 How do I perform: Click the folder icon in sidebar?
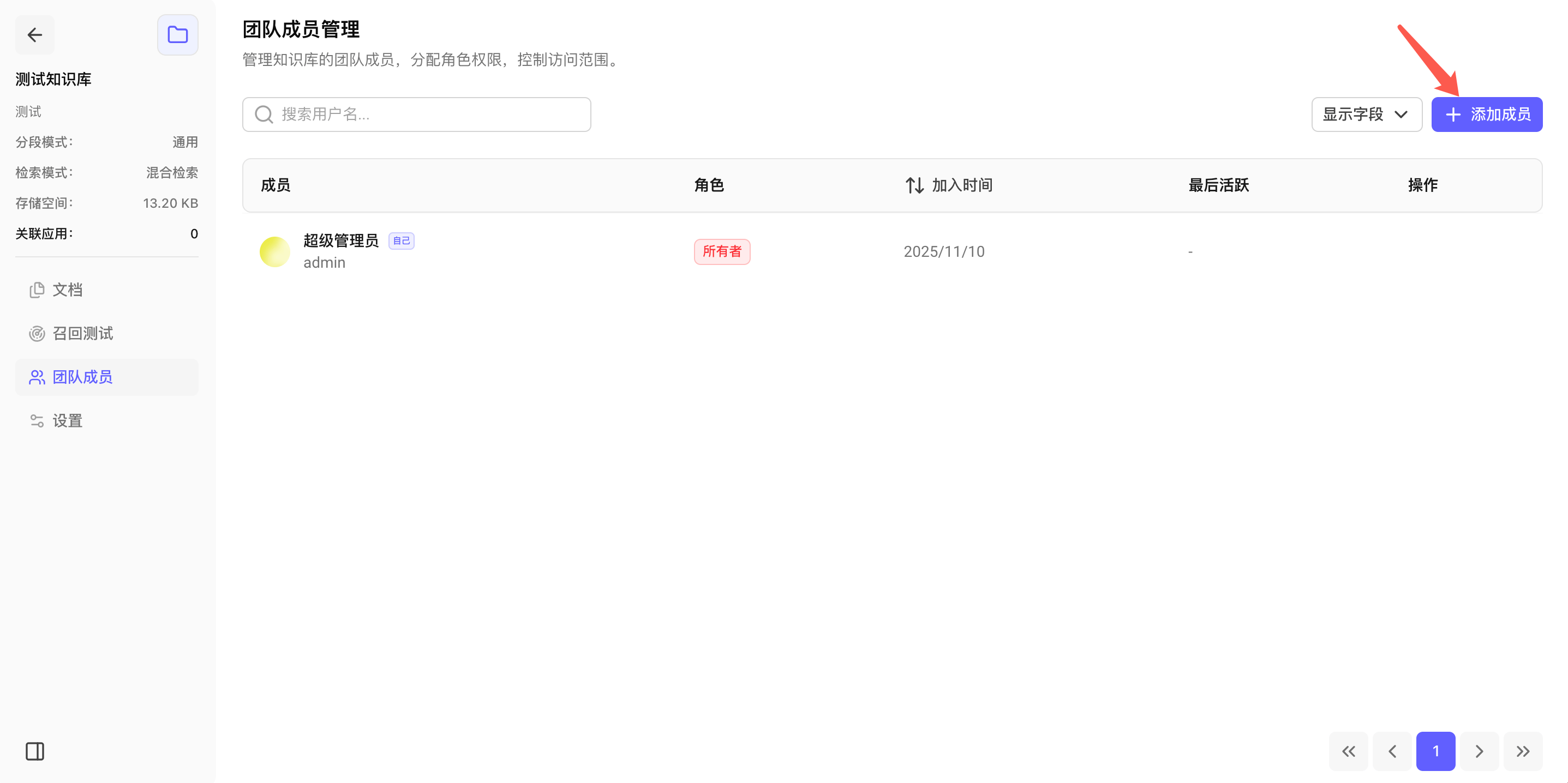[x=177, y=35]
